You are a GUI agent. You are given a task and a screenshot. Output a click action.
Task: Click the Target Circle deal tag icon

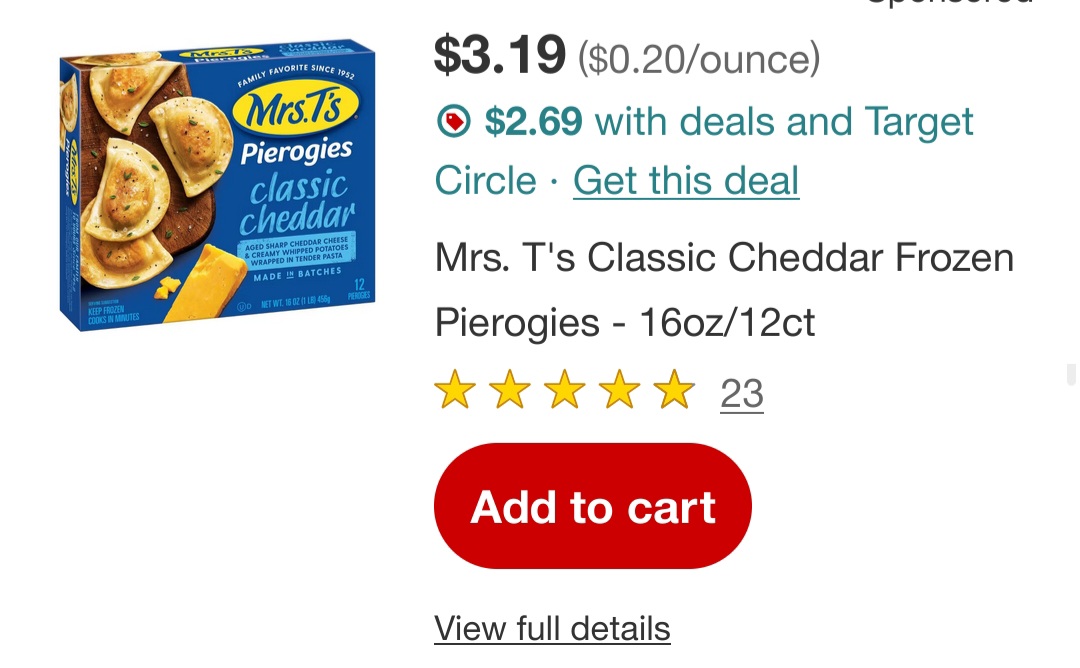pos(454,123)
